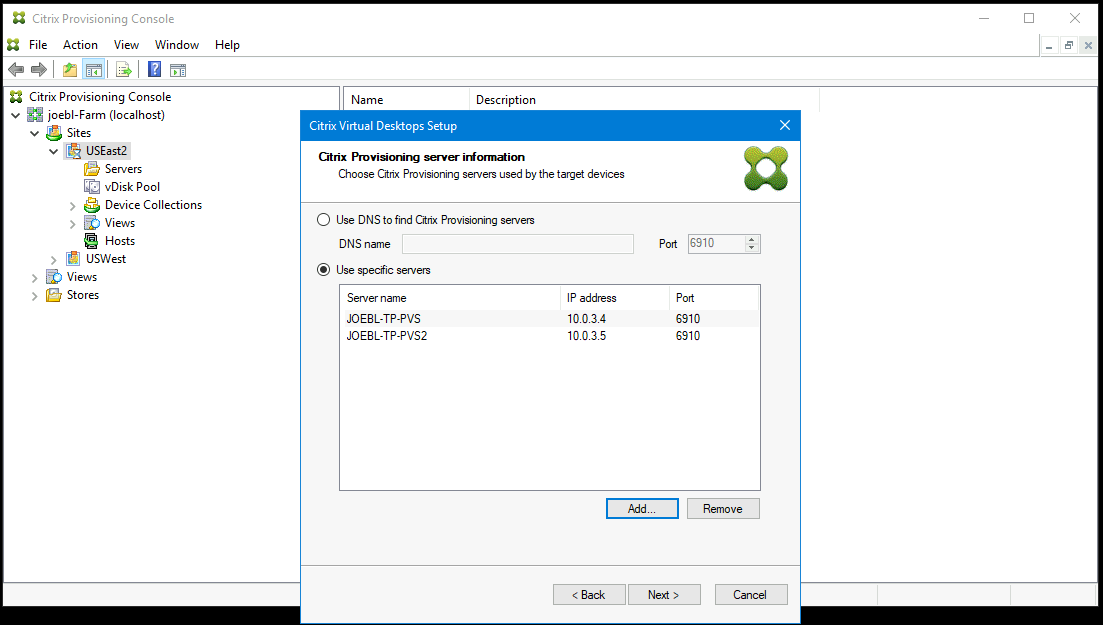Expand the Views node under USEast2
1103x625 pixels.
(x=72, y=224)
